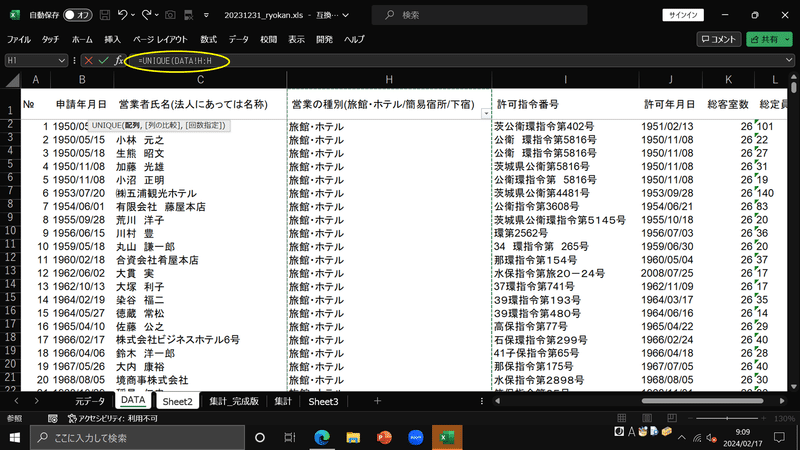This screenshot has width=800, height=450.
Task: Toggle the 自動保存 autosave switch
Action: [77, 15]
